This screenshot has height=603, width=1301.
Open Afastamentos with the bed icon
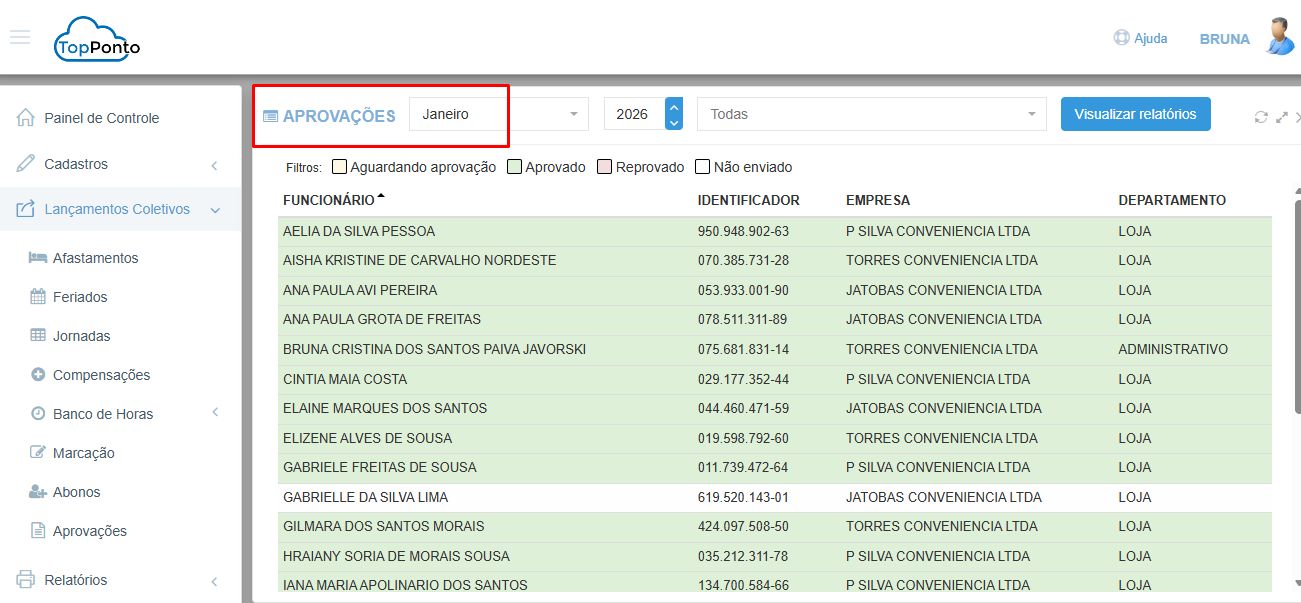pos(38,258)
